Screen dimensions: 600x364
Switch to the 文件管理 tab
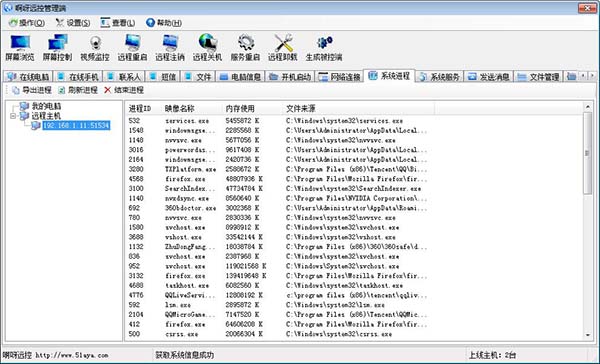(x=538, y=77)
